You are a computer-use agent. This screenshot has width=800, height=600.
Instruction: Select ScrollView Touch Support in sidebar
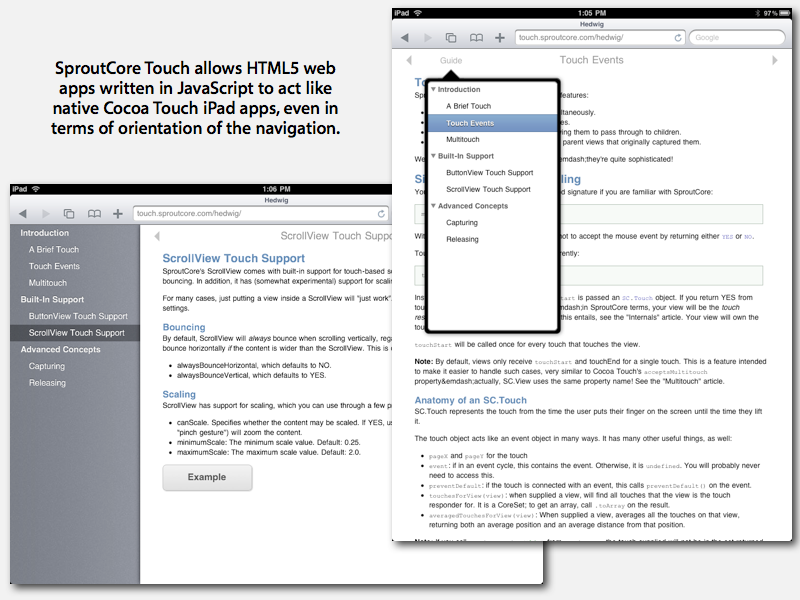coord(74,333)
